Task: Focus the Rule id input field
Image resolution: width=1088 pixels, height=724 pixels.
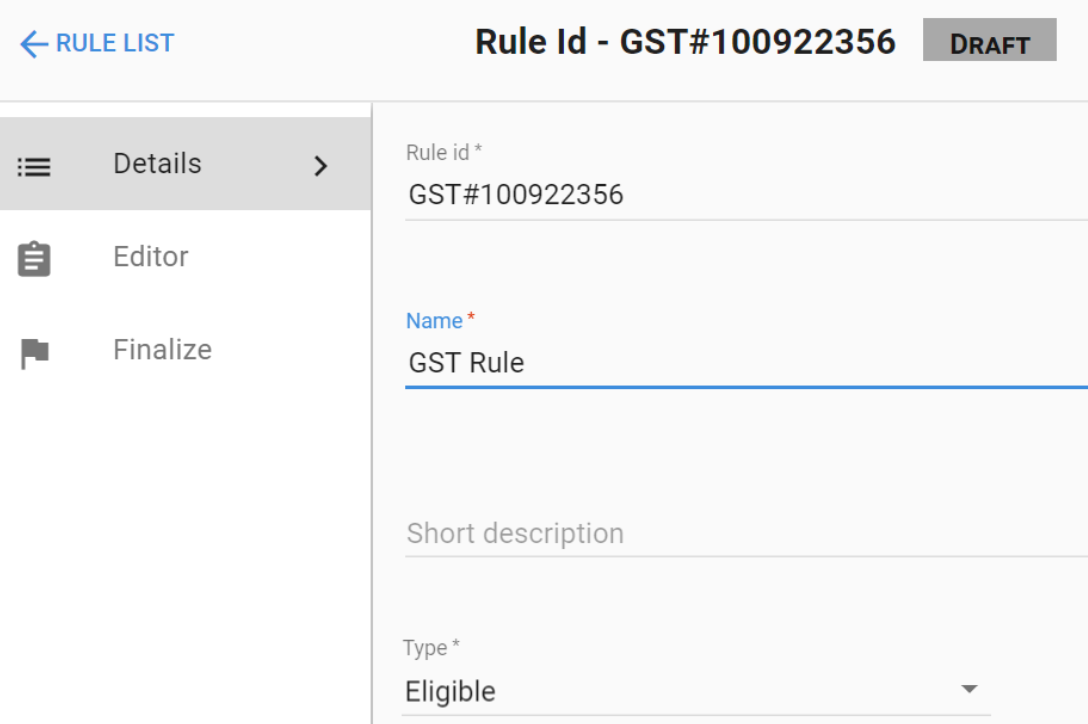Action: click(x=740, y=194)
